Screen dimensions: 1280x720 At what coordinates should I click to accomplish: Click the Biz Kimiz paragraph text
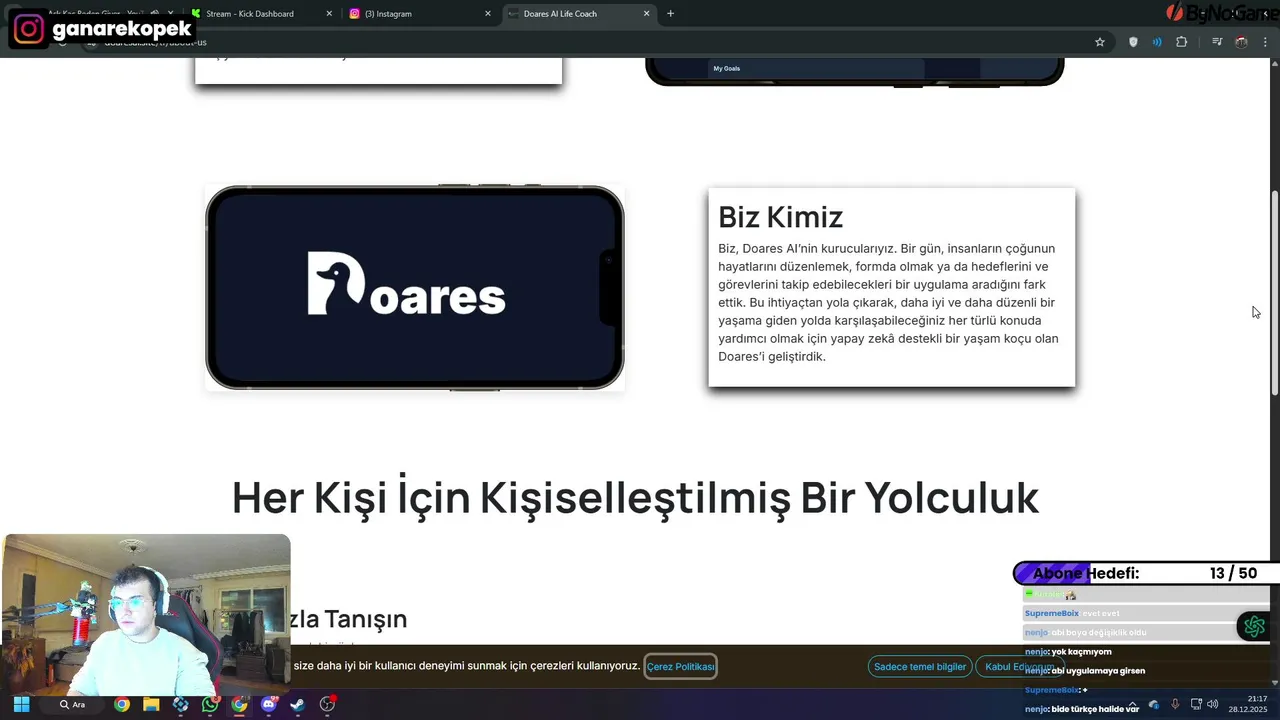click(x=888, y=302)
